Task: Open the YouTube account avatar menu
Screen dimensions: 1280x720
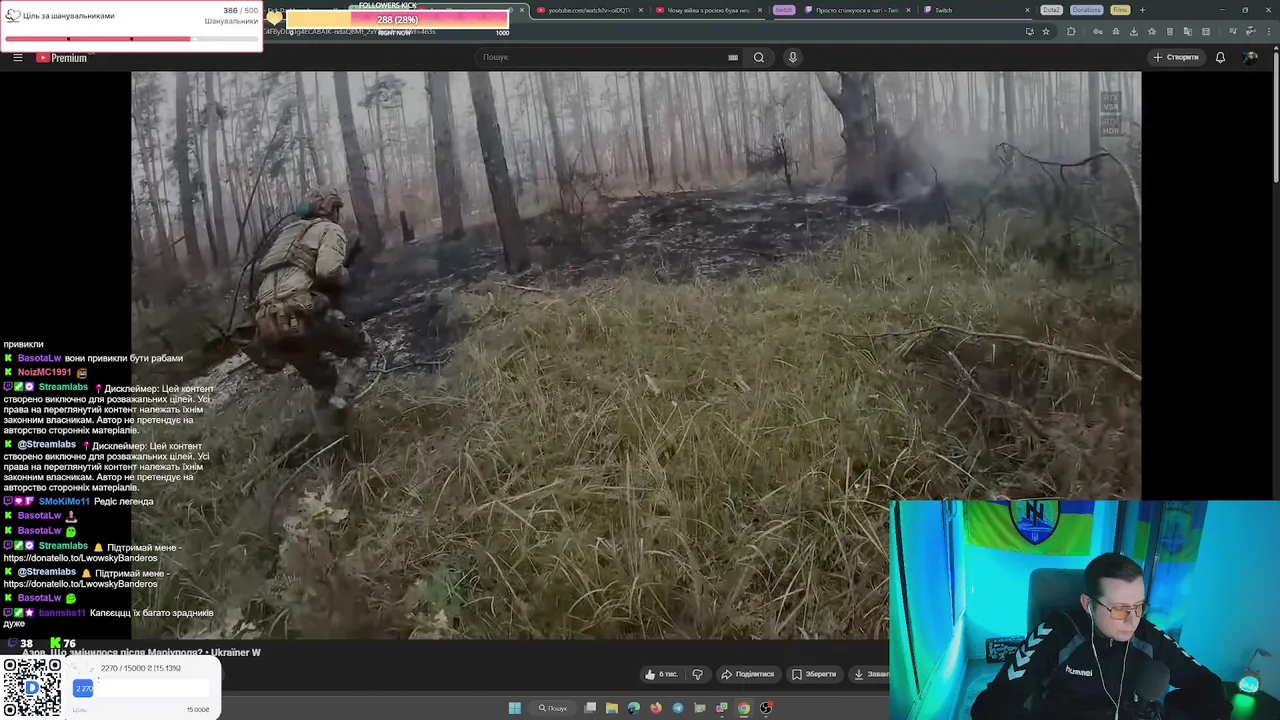Action: point(1250,57)
